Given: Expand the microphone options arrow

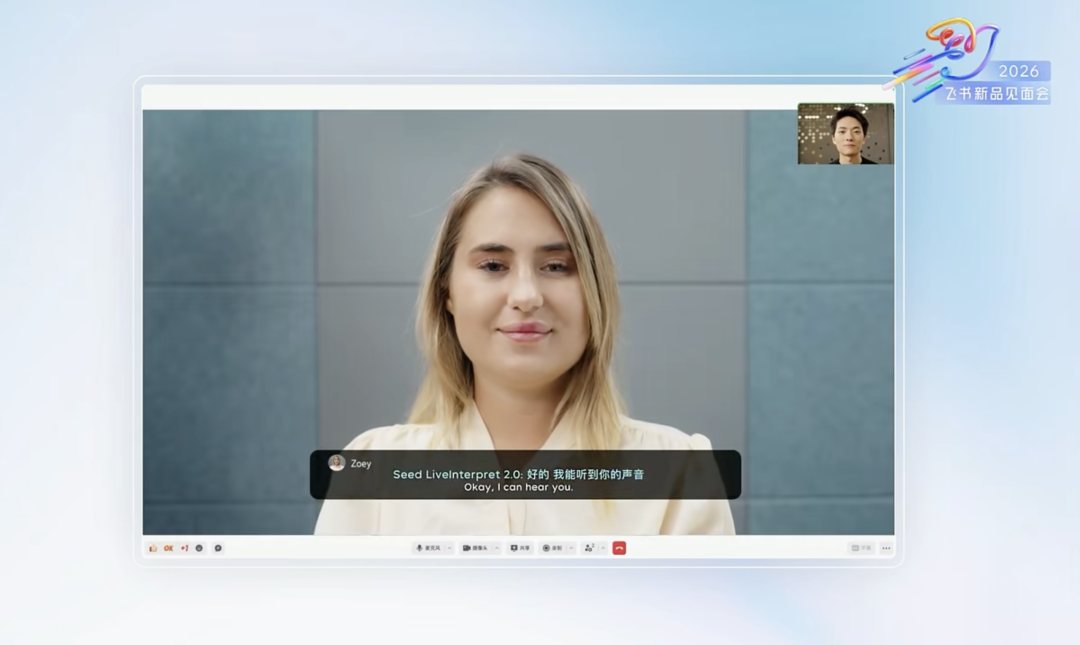Looking at the screenshot, I should pos(449,548).
